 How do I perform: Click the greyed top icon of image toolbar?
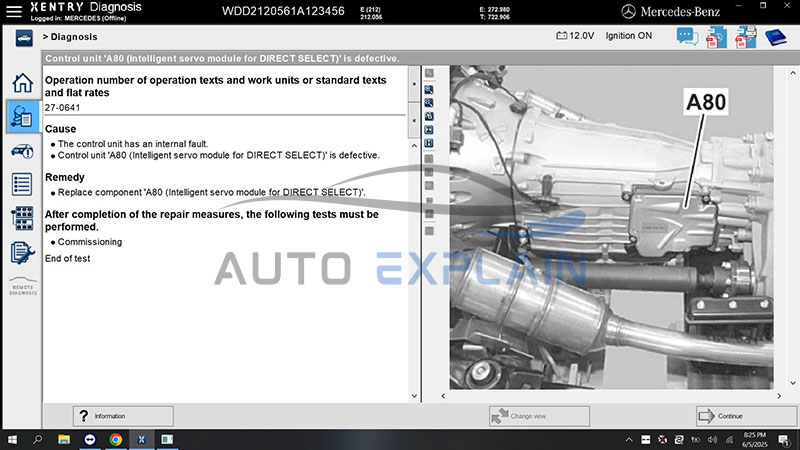point(429,73)
